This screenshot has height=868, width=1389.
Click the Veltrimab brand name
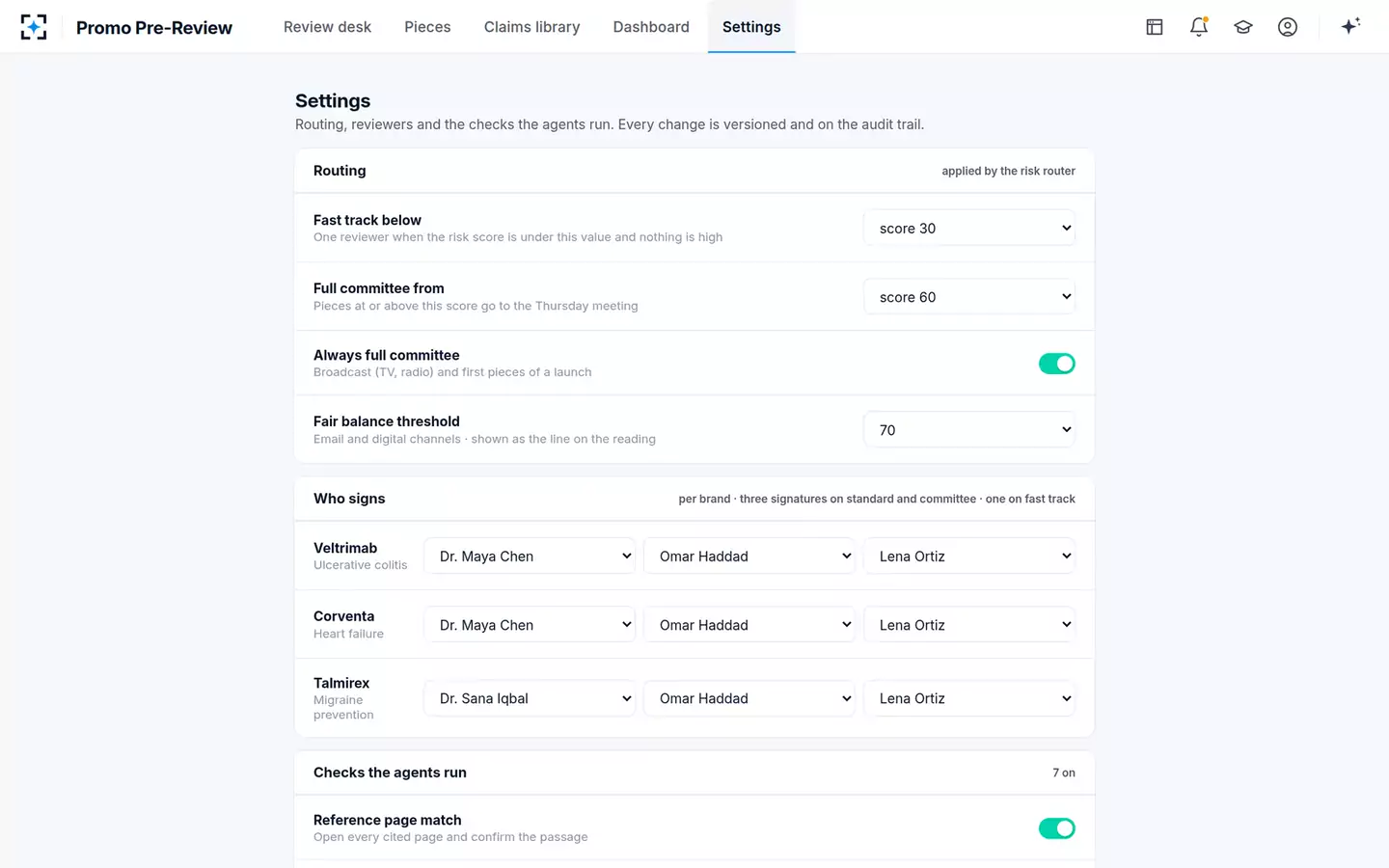pyautogui.click(x=345, y=548)
